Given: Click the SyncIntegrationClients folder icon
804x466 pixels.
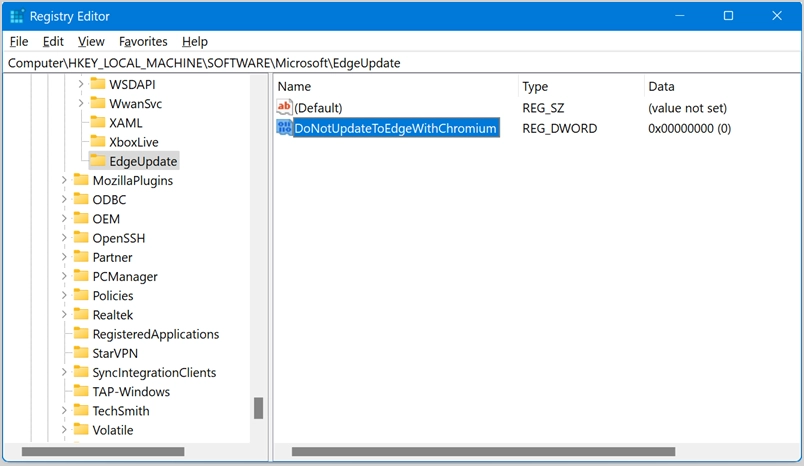Looking at the screenshot, I should pyautogui.click(x=81, y=372).
